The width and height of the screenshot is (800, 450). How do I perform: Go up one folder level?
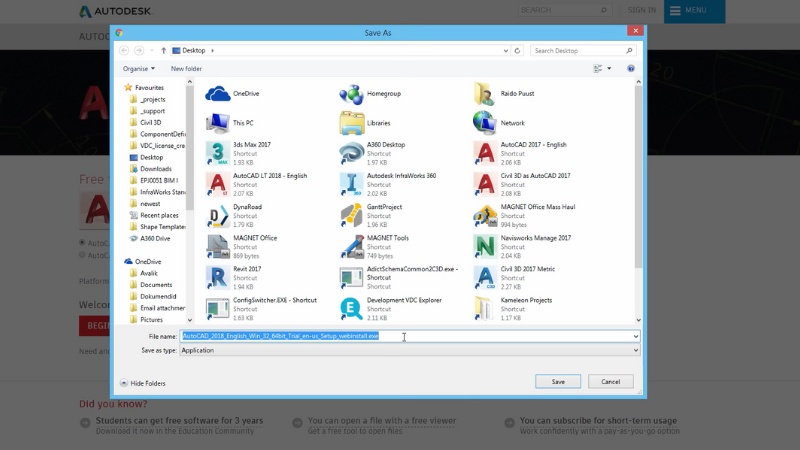point(163,51)
